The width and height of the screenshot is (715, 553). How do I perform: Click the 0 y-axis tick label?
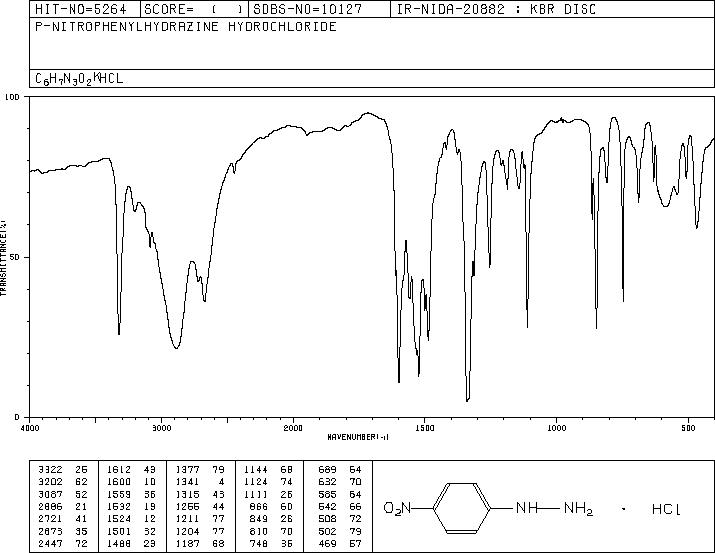coord(17,417)
